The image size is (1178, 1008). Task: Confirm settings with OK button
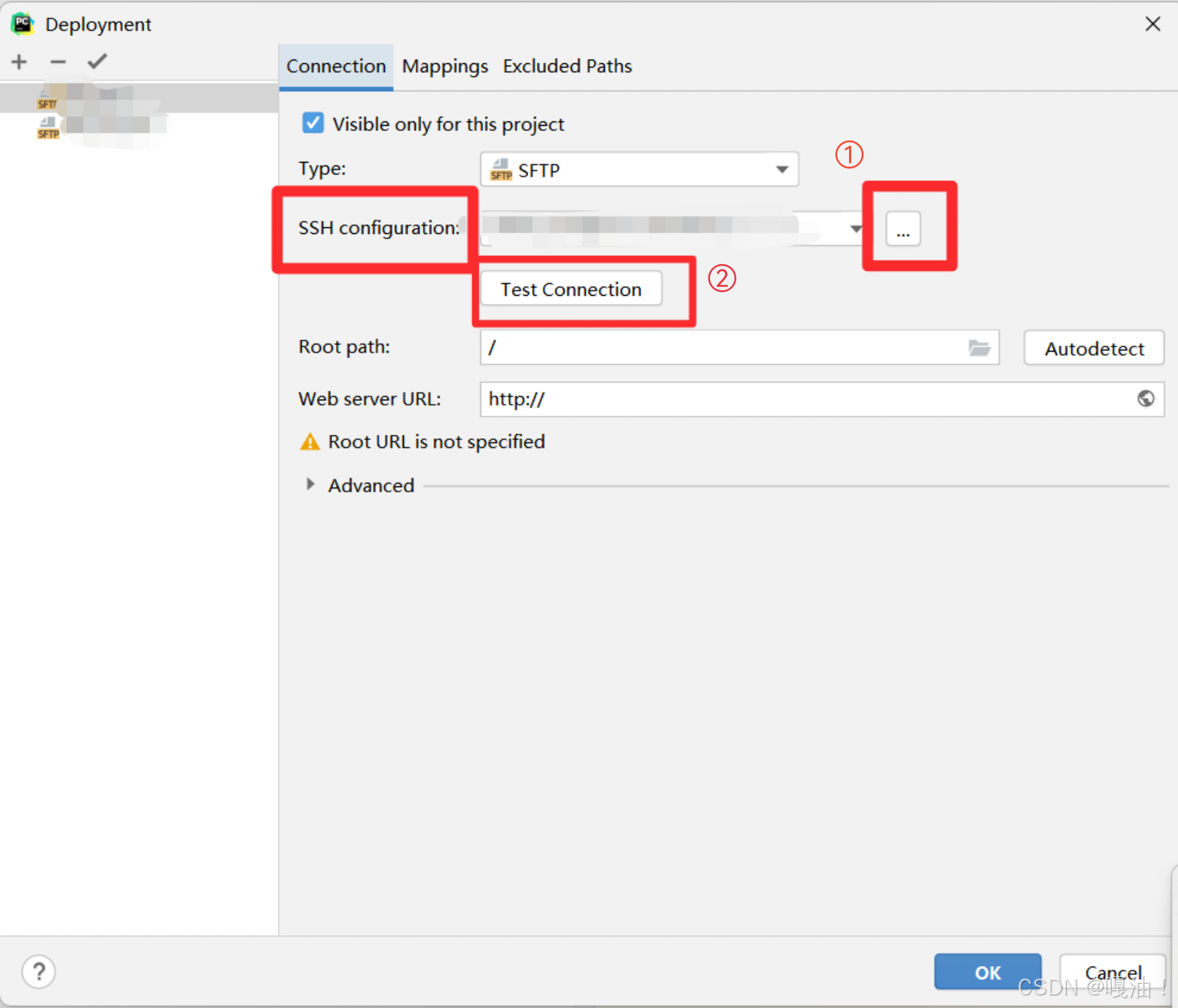click(x=987, y=972)
